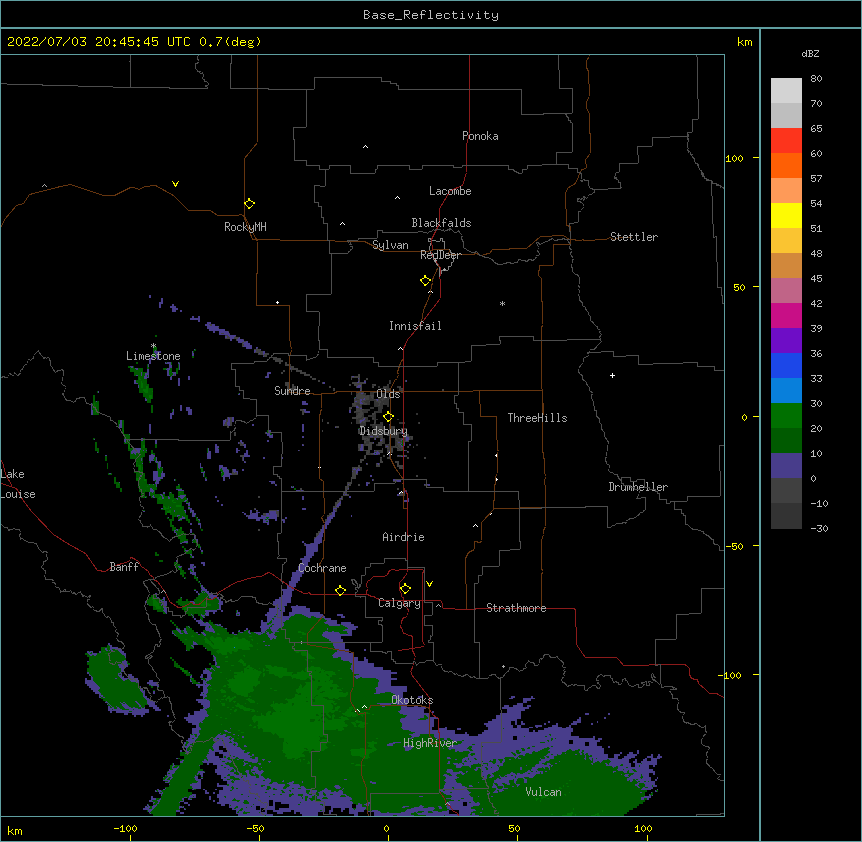862x842 pixels.
Task: Click the Limestone label
Action: tap(153, 356)
